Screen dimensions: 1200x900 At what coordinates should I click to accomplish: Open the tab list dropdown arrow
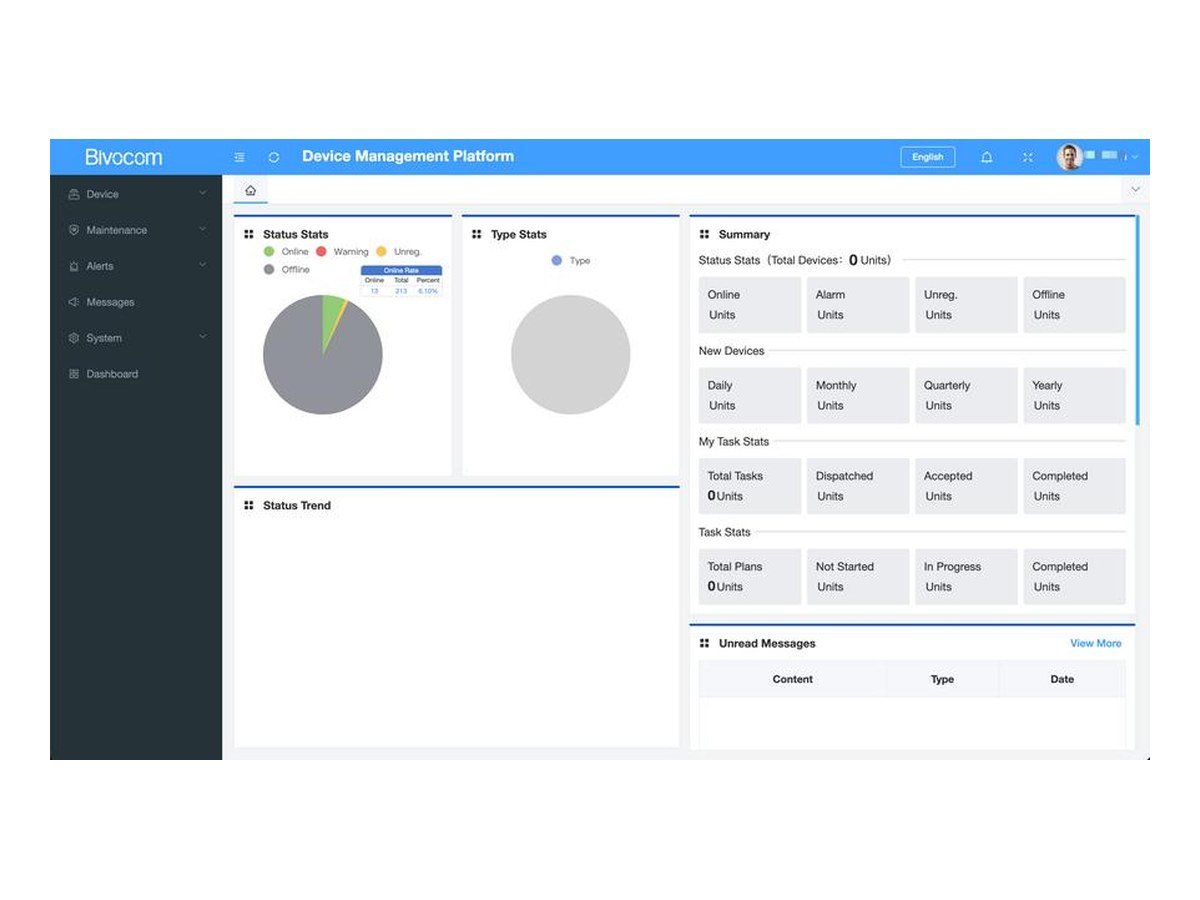coord(1135,190)
